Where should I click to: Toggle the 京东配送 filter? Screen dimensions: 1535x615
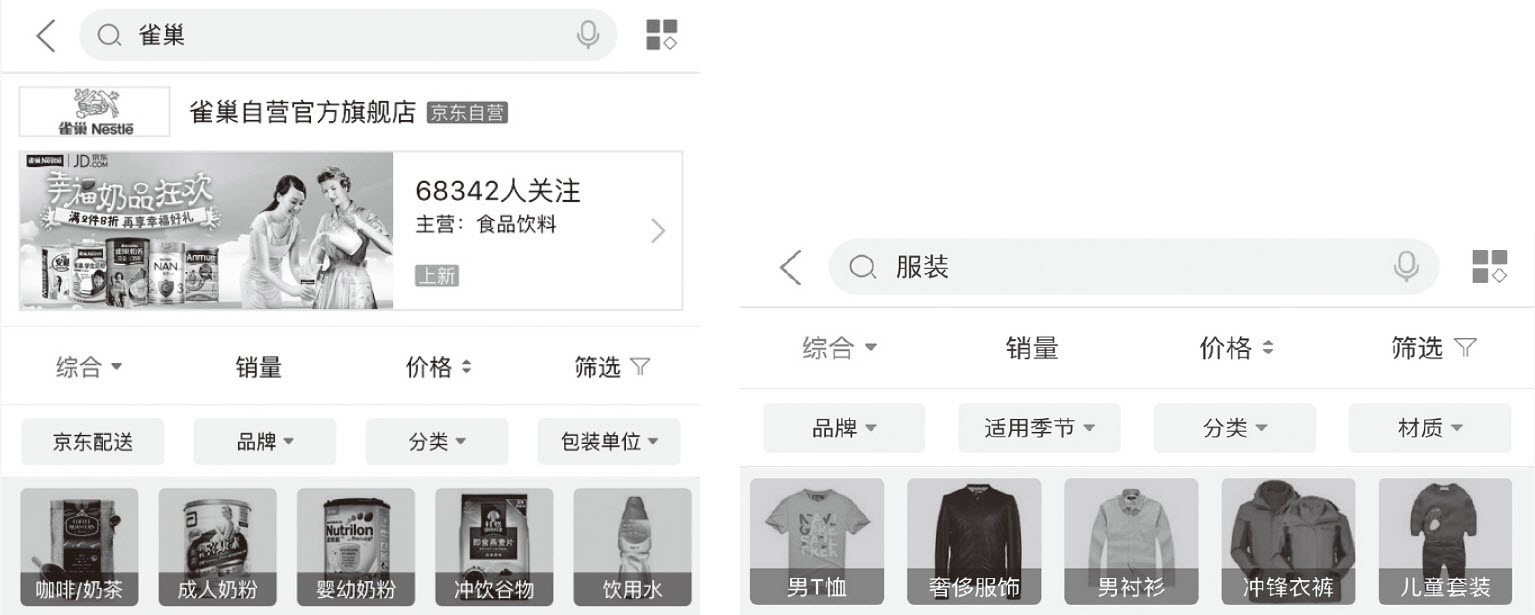93,441
